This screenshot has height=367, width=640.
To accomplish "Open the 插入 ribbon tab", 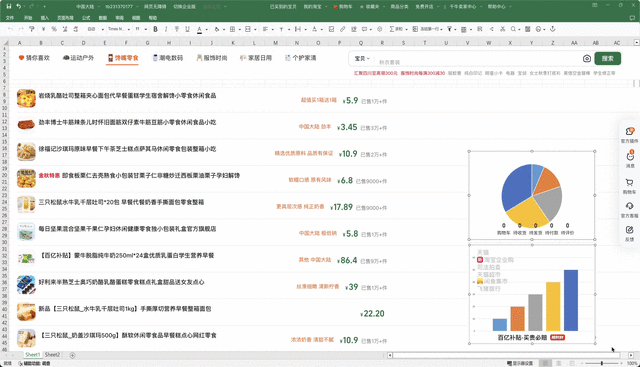I will tap(45, 18).
